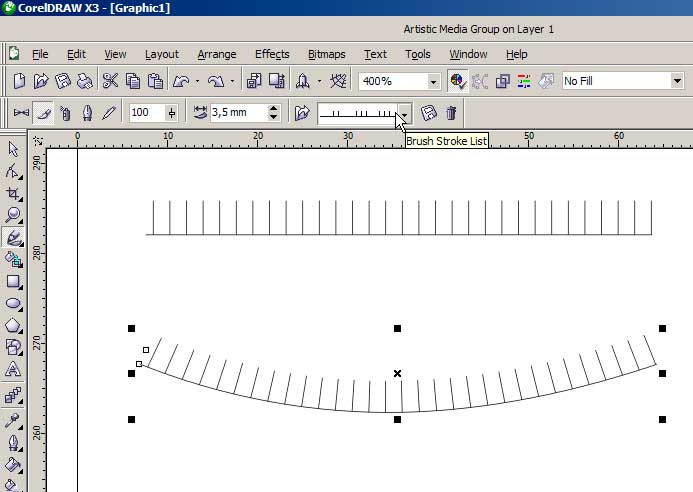Open the Bitmaps menu

click(327, 54)
